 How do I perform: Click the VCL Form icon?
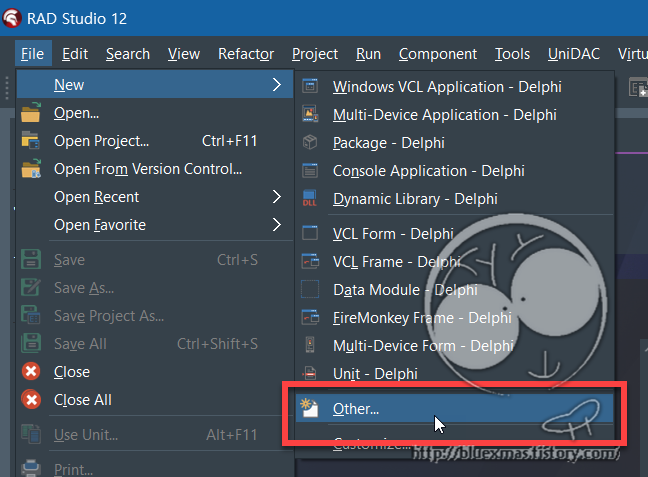coord(310,233)
